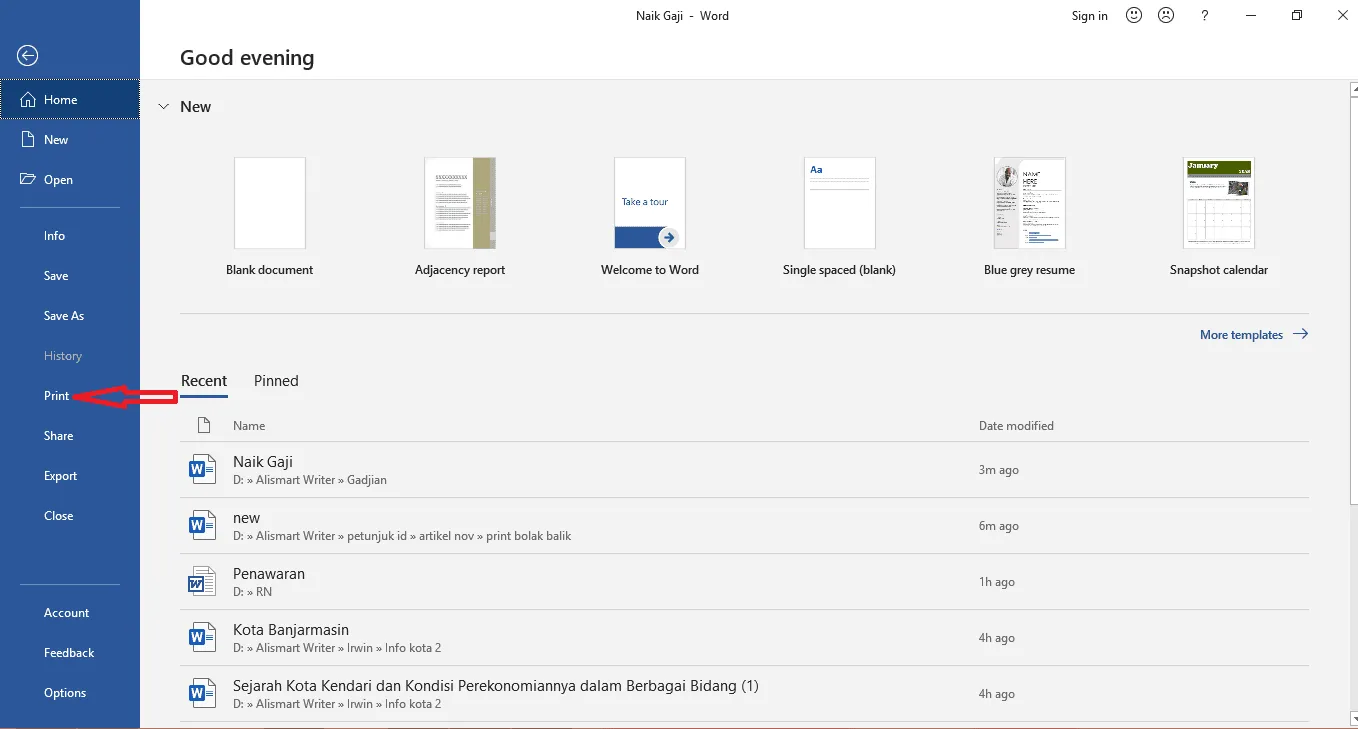Open the recent document Kota Banjarmasin
The height and width of the screenshot is (729, 1358).
(744, 638)
